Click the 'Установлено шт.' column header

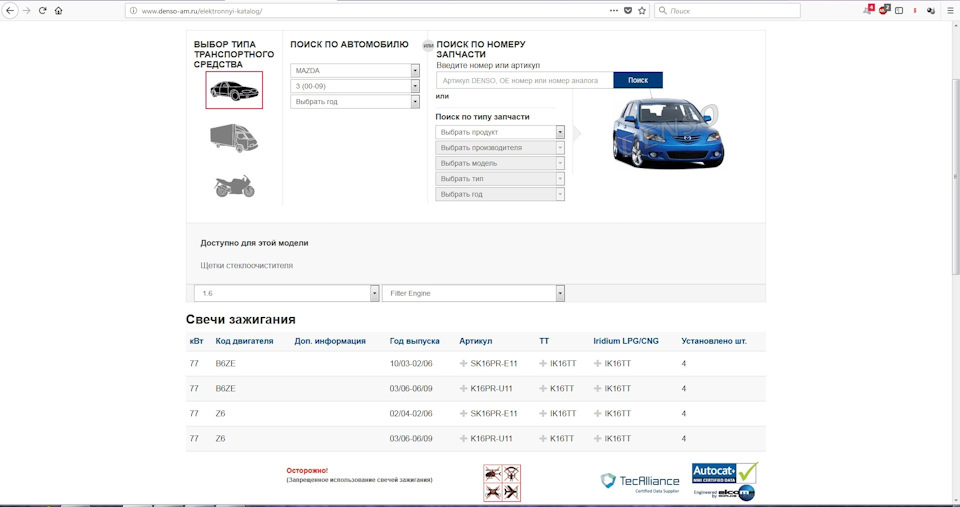(x=714, y=341)
